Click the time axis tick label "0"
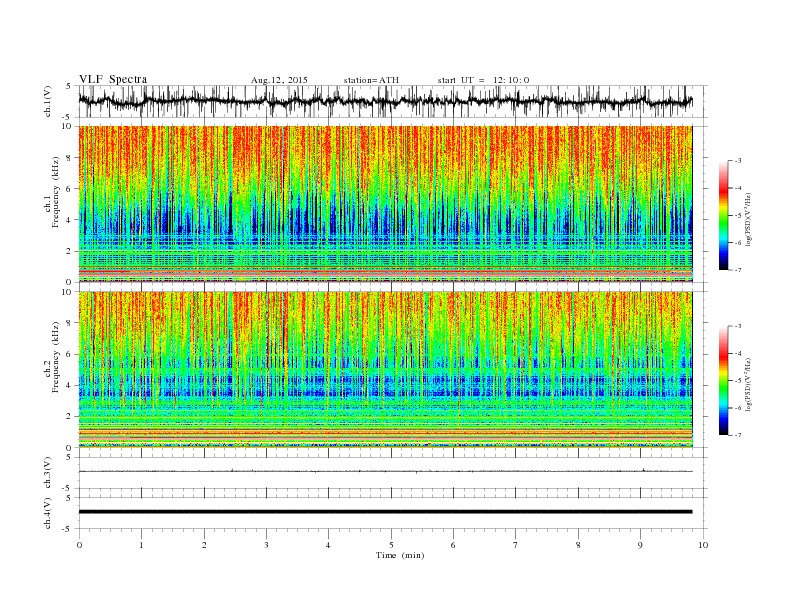Image resolution: width=792 pixels, height=612 pixels. (x=79, y=545)
